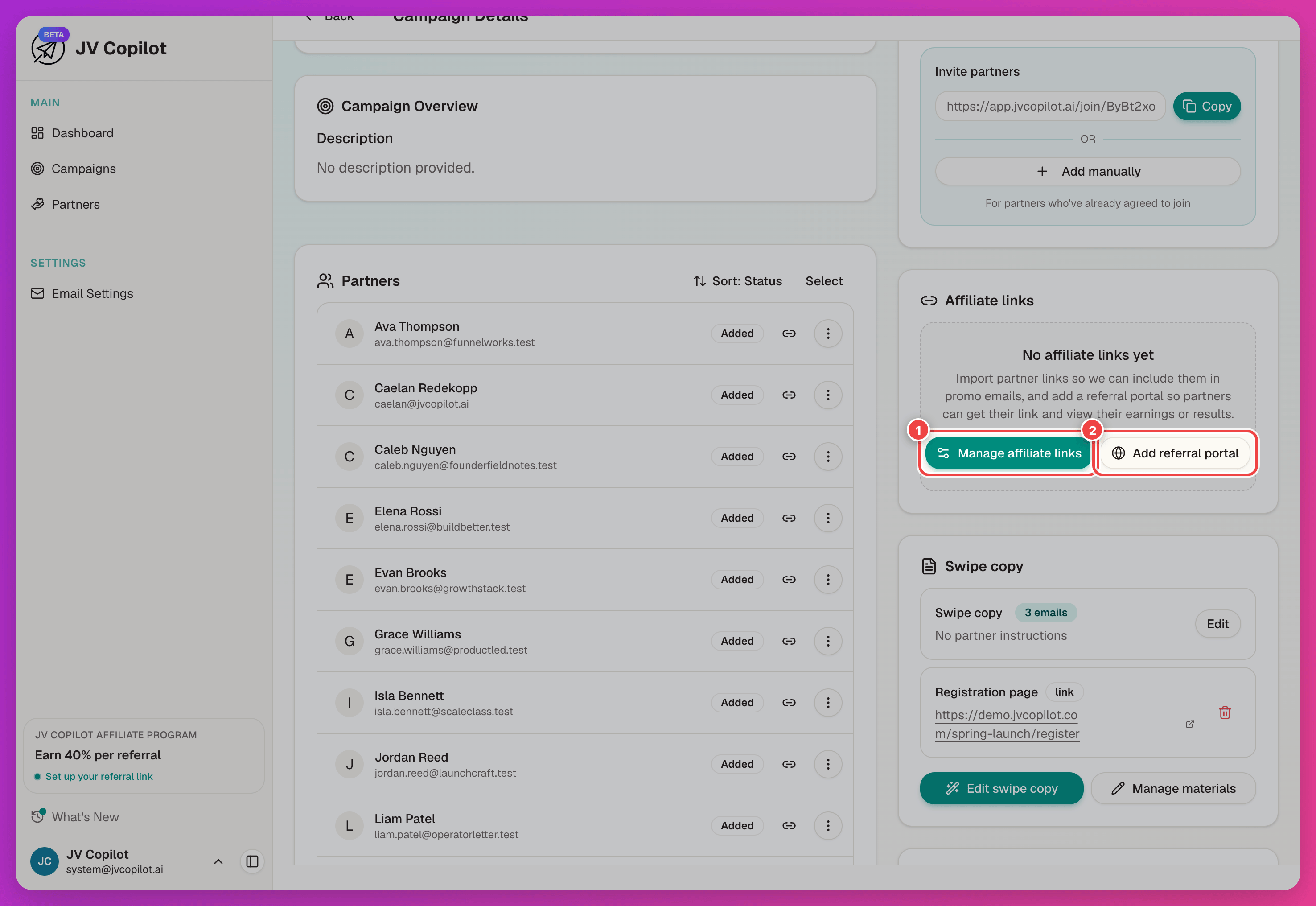Click Liam Patel's Added status badge

pos(737,825)
